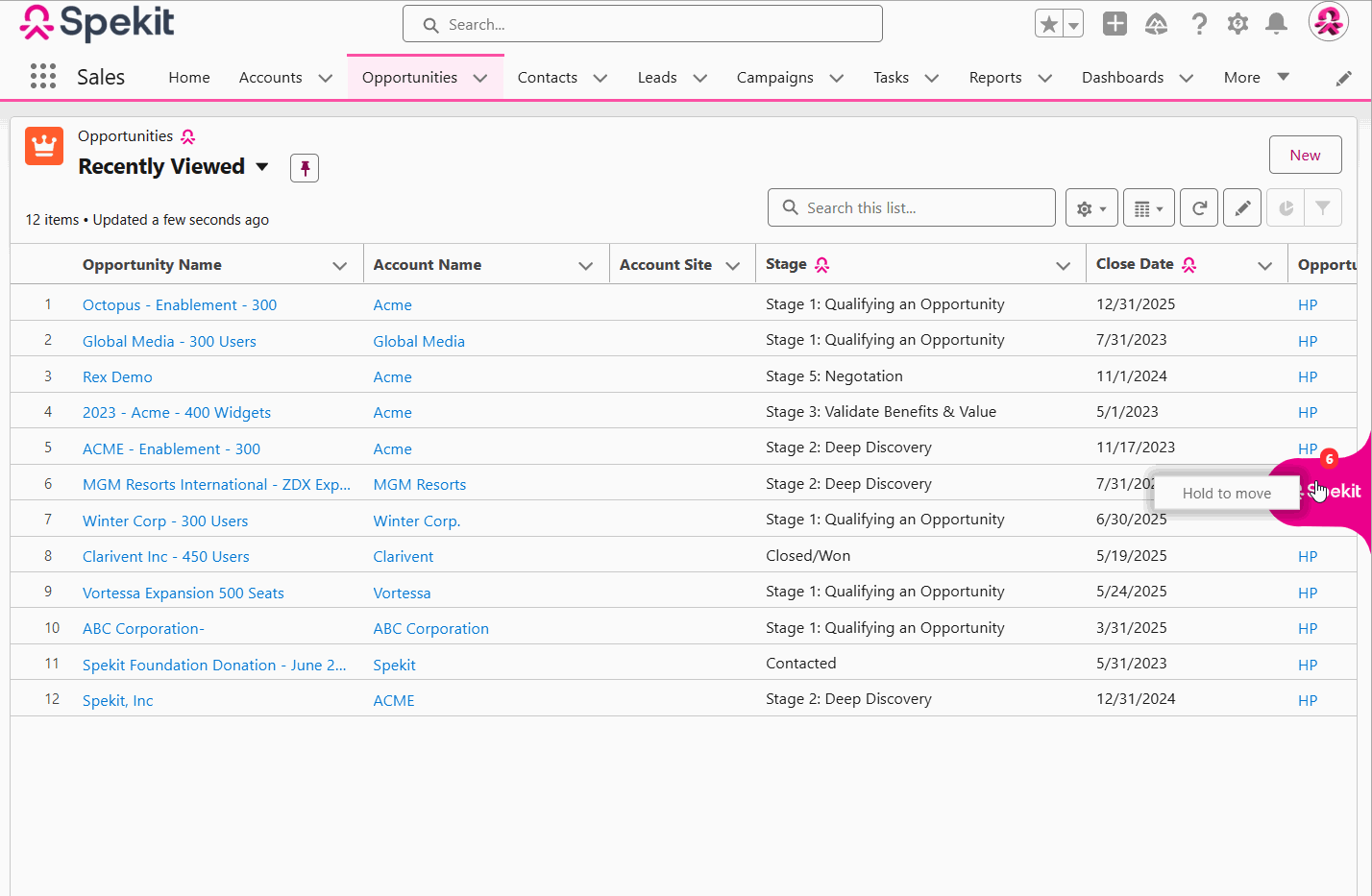Open Account Name column actions chevron
The width and height of the screenshot is (1372, 896).
tap(585, 266)
